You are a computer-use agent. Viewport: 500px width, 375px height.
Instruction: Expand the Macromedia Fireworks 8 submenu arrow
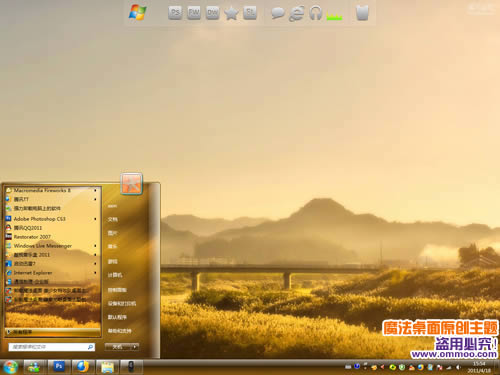[95, 190]
